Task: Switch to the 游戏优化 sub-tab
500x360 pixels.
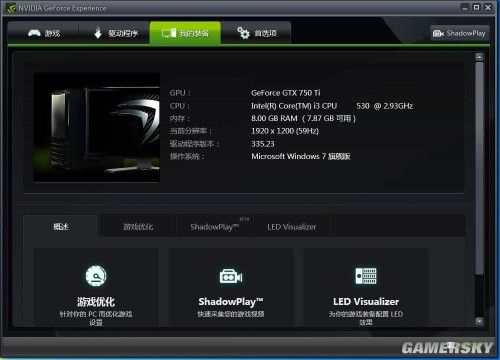Action: (x=138, y=227)
